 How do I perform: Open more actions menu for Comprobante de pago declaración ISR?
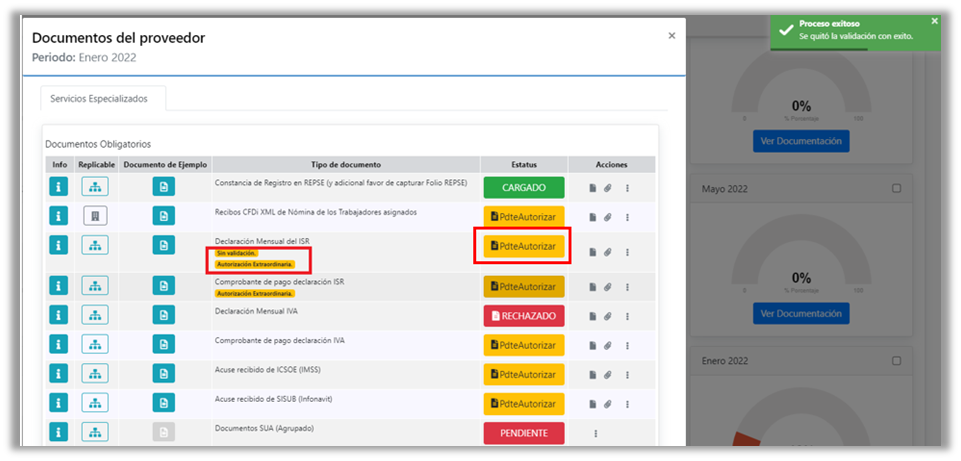pos(627,287)
